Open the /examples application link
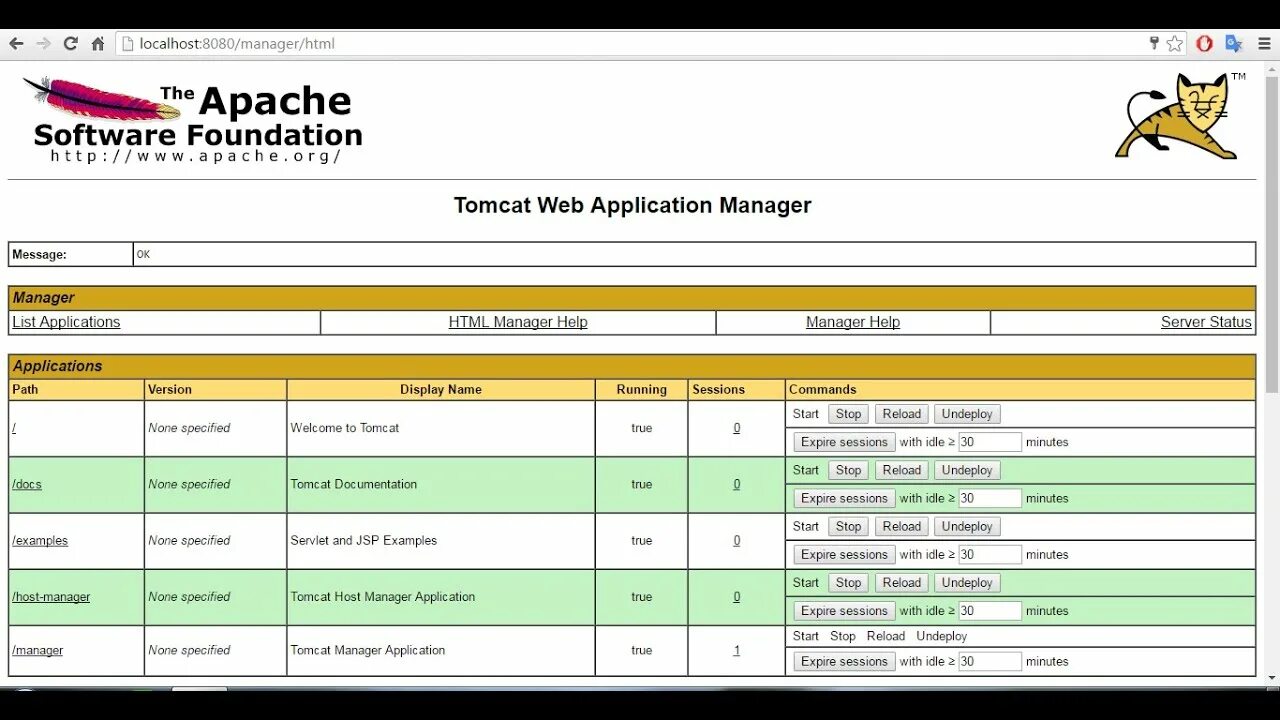The width and height of the screenshot is (1280, 720). tap(40, 540)
